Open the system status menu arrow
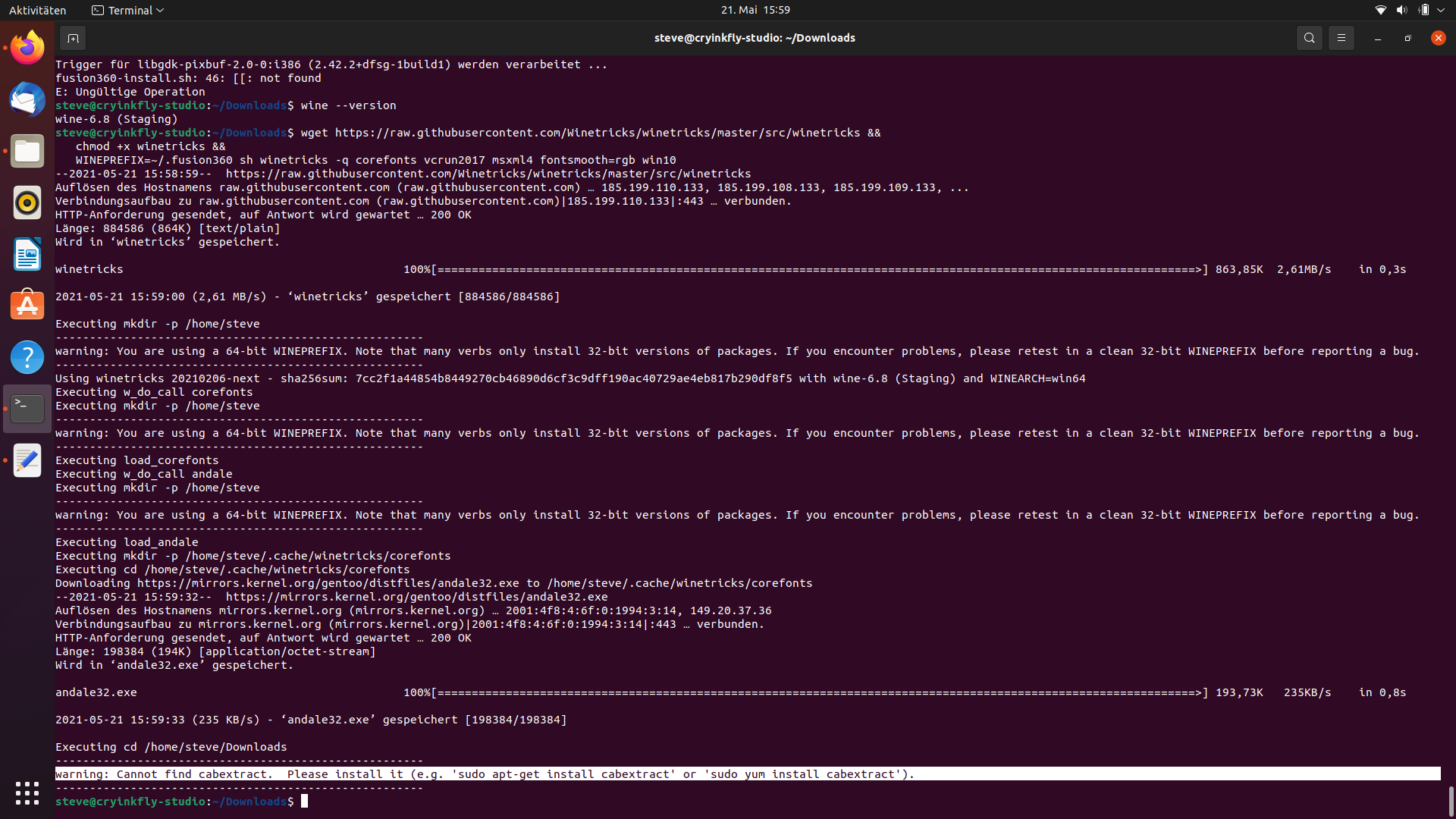The height and width of the screenshot is (819, 1456). pos(1441,10)
